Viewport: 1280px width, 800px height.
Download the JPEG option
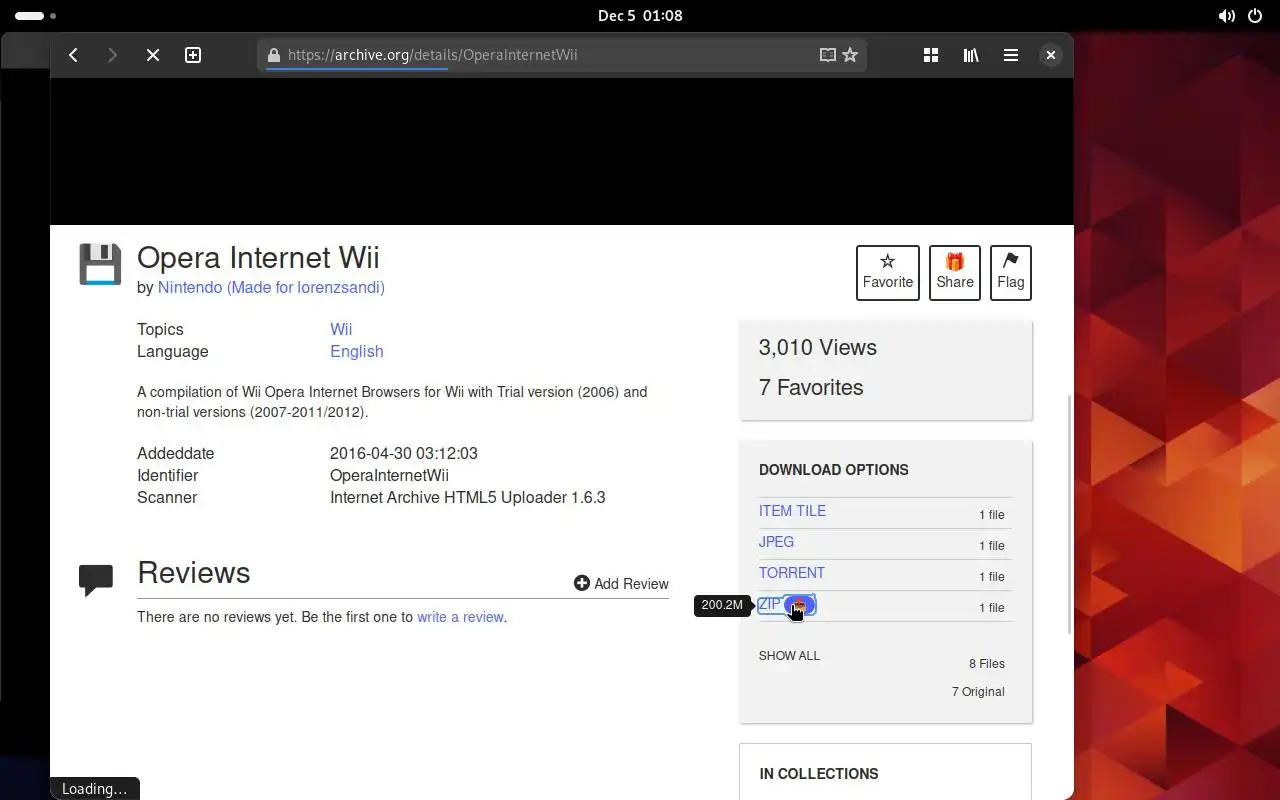[776, 542]
